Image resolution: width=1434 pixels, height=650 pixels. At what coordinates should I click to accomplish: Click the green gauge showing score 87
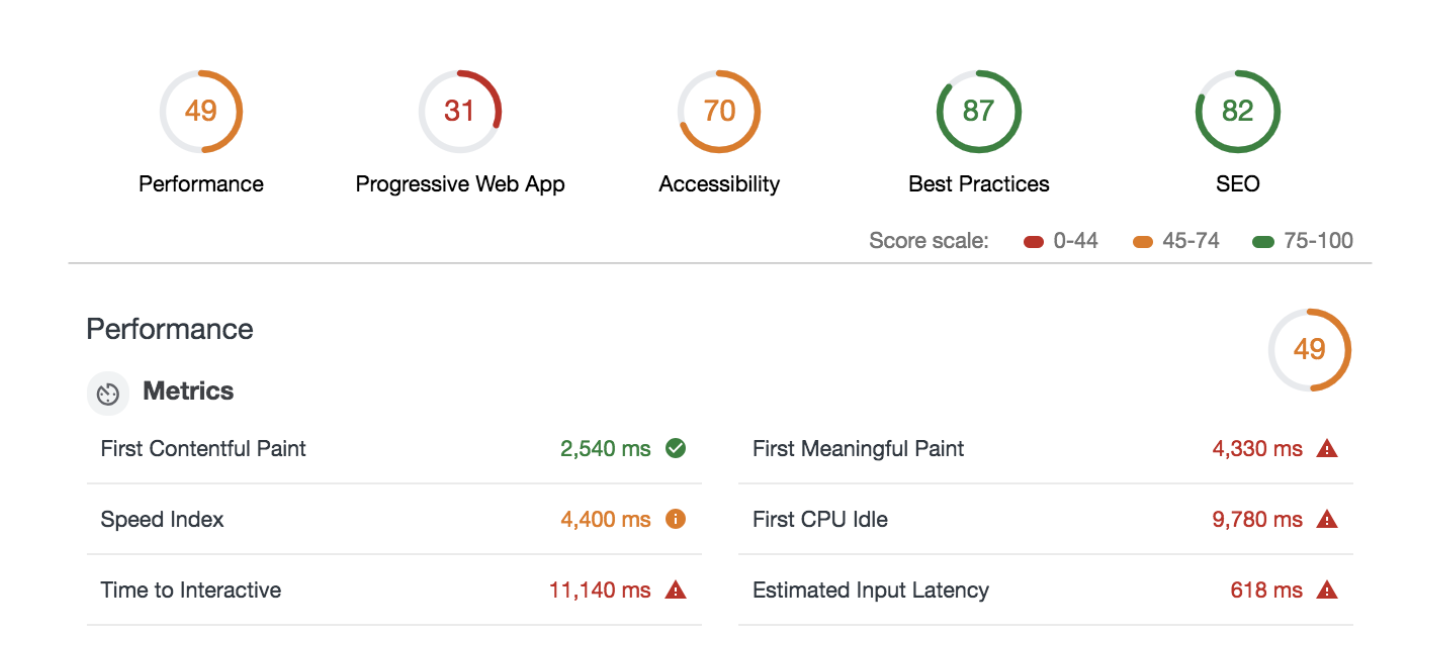coord(978,111)
